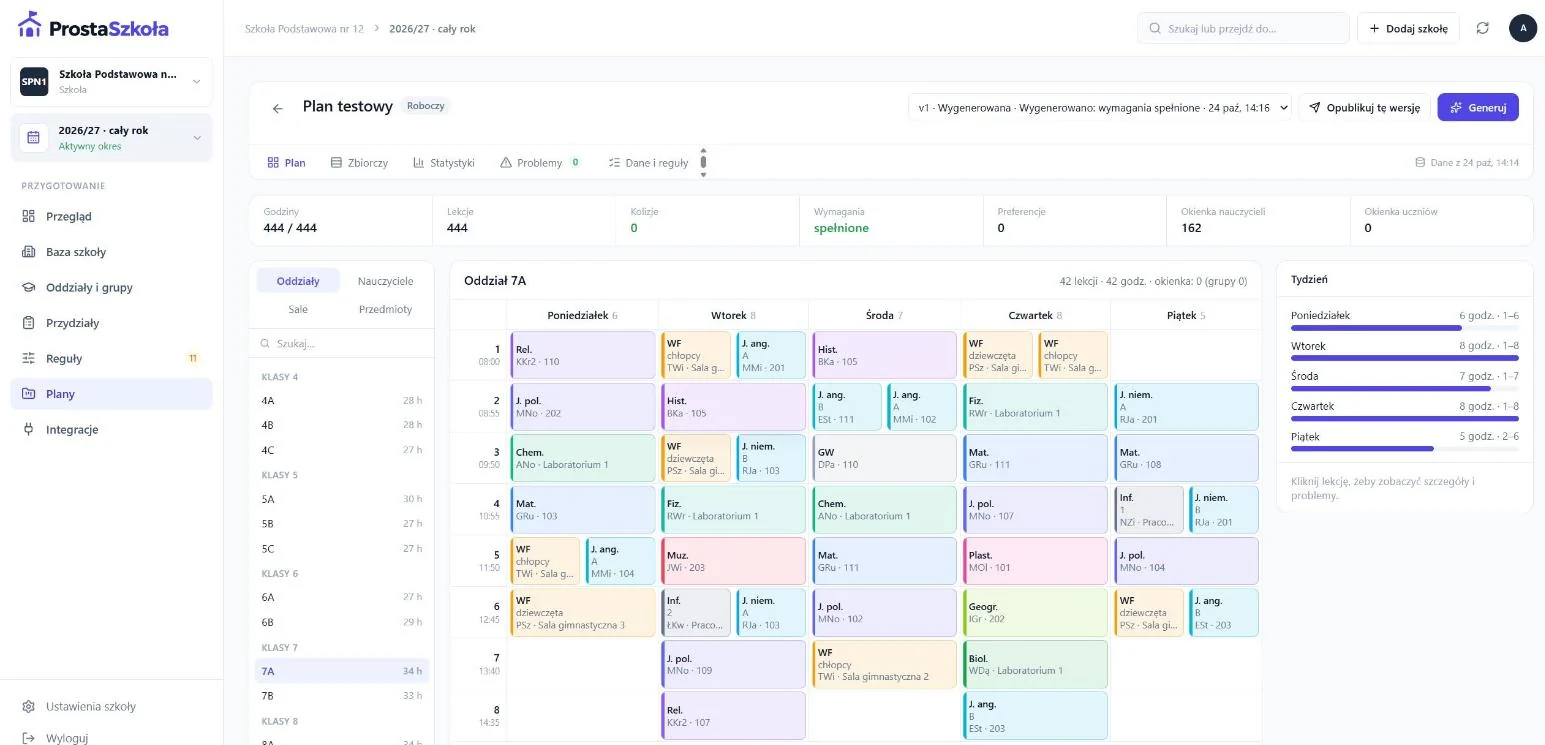1545x745 pixels.
Task: Switch to the Statystyki tab
Action: point(444,163)
